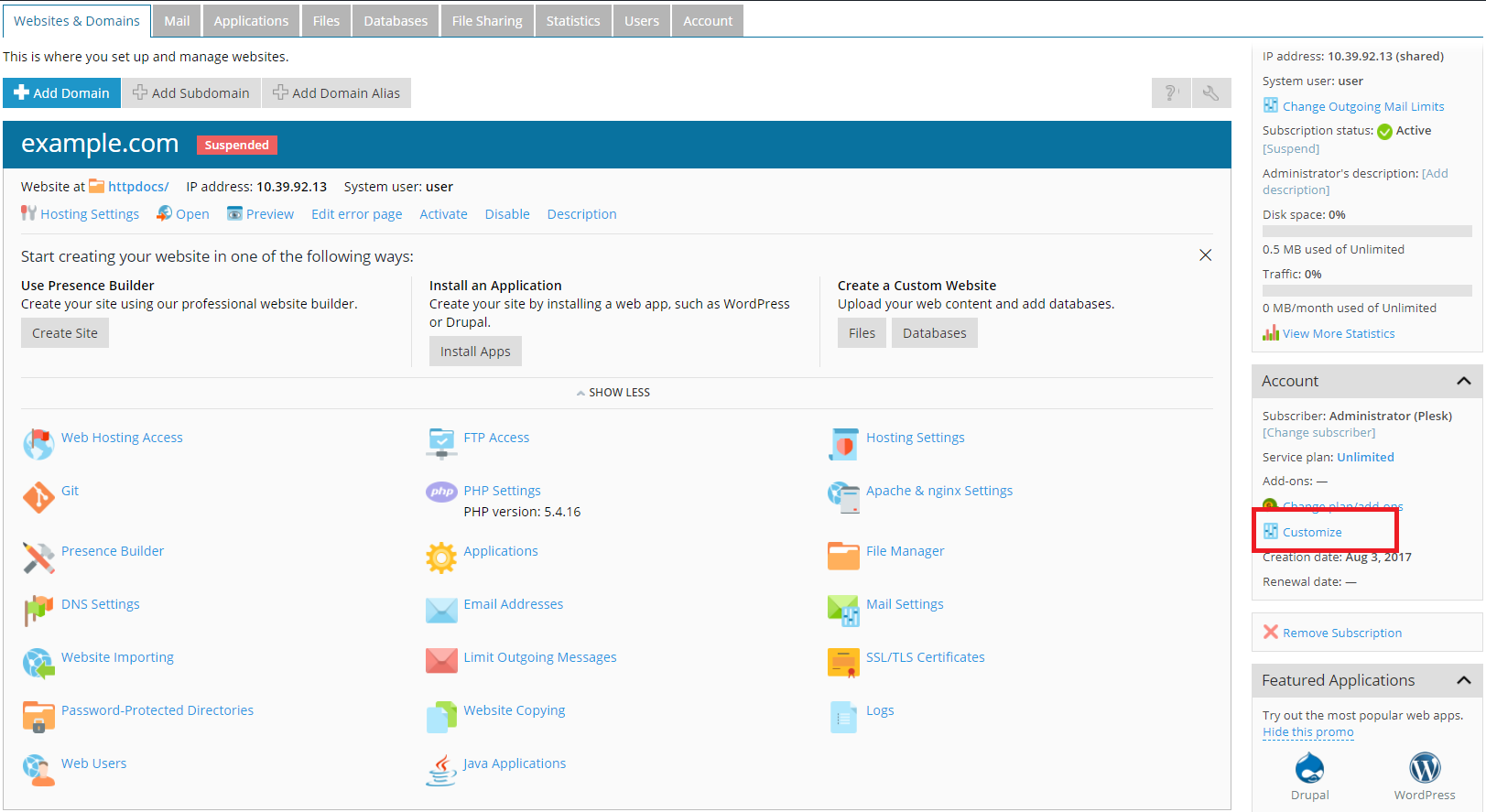1486x812 pixels.
Task: Open the Customize link
Action: coord(1311,532)
